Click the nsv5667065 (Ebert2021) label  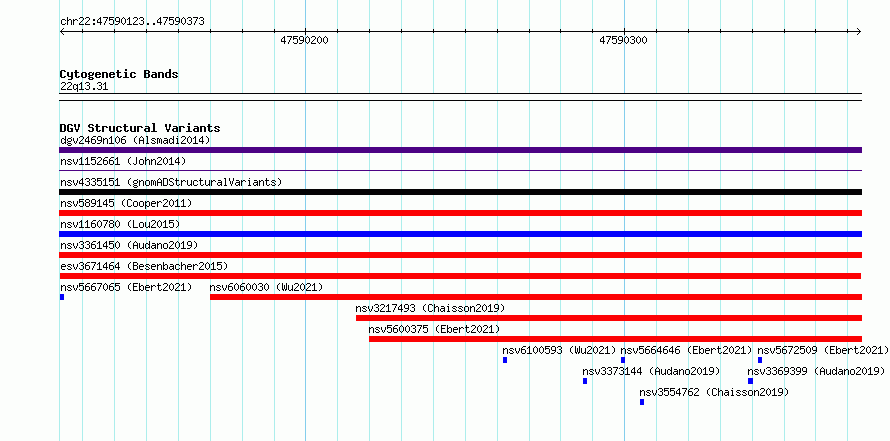click(126, 287)
